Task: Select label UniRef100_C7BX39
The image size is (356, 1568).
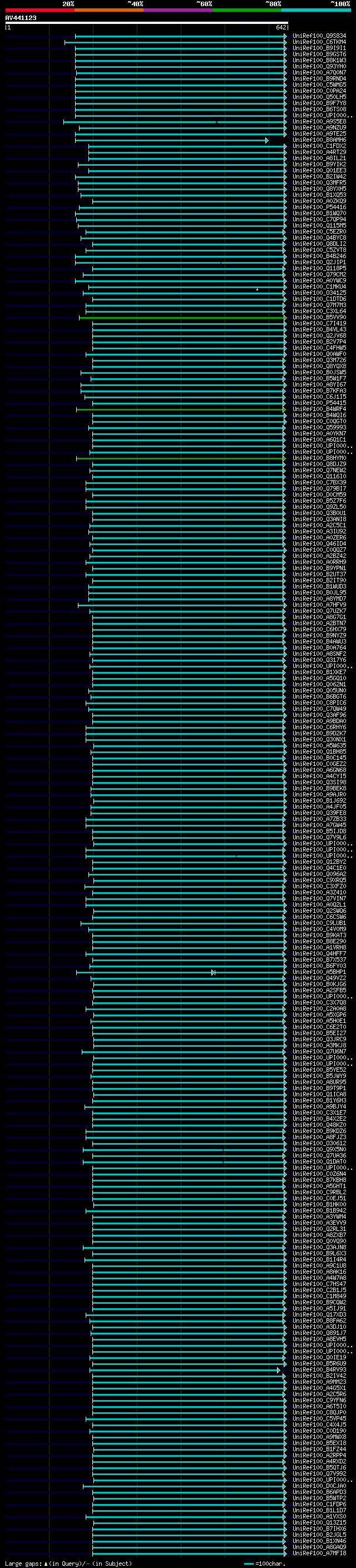Action: click(319, 483)
